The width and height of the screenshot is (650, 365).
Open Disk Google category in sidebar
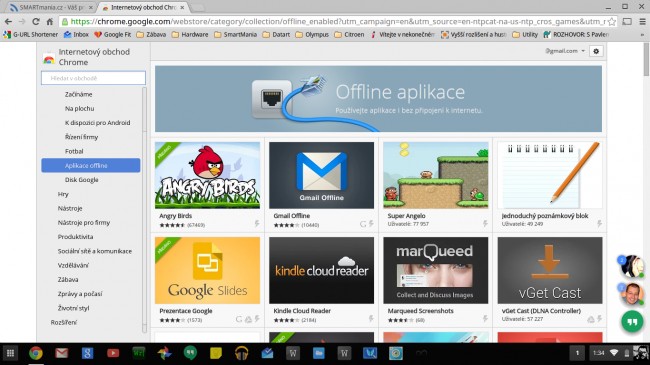[x=82, y=180]
